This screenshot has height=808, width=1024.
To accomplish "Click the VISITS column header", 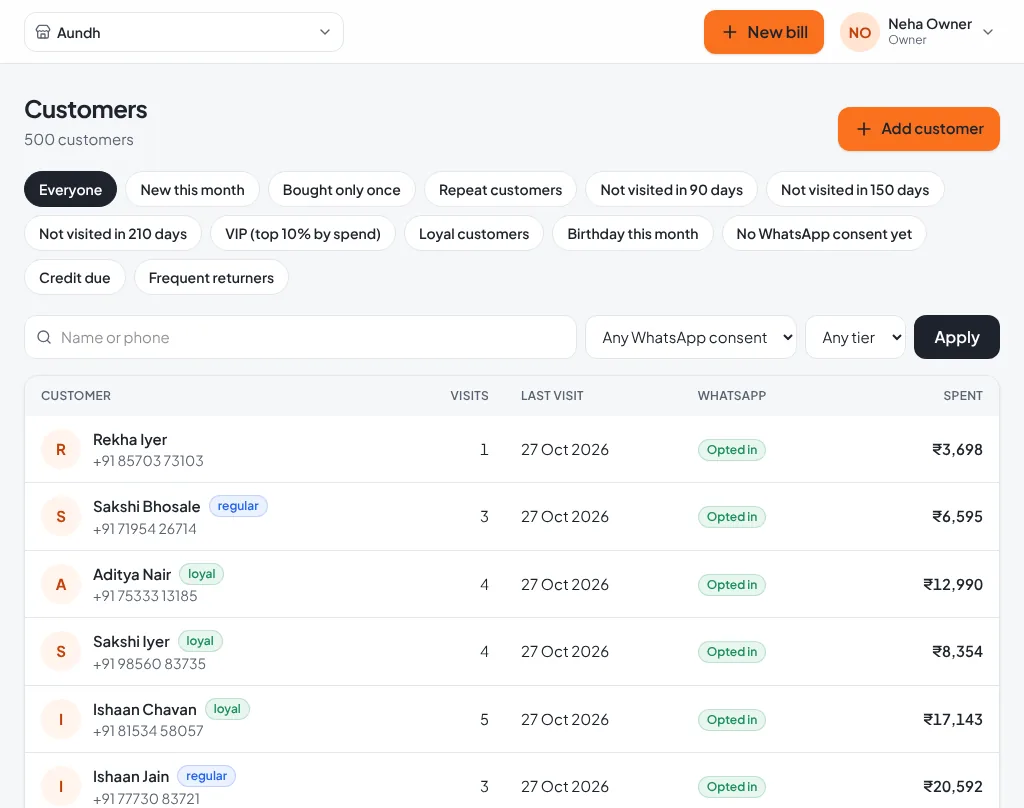I will [x=469, y=395].
